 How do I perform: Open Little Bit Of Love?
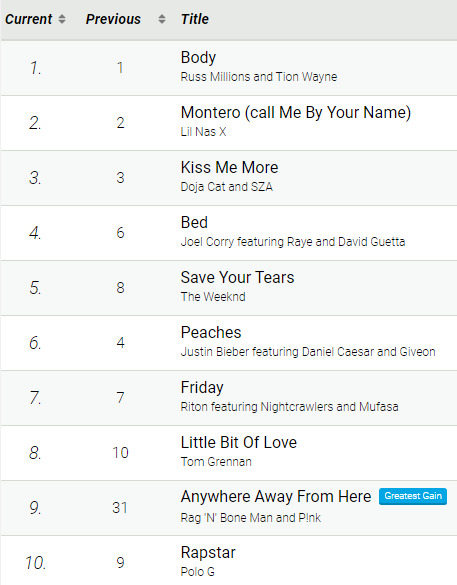(x=239, y=442)
